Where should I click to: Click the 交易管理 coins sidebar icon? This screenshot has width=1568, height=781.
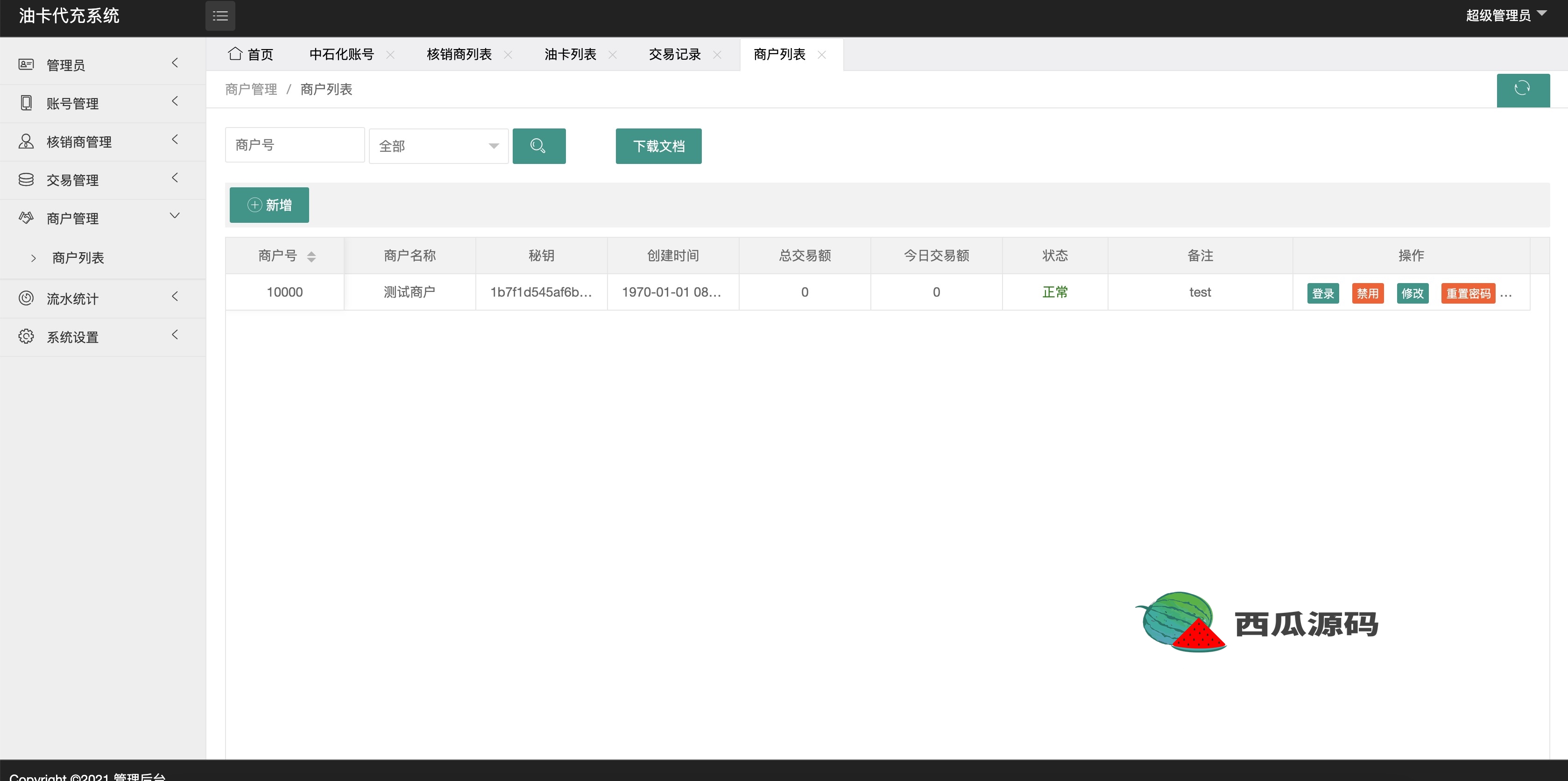[x=26, y=179]
